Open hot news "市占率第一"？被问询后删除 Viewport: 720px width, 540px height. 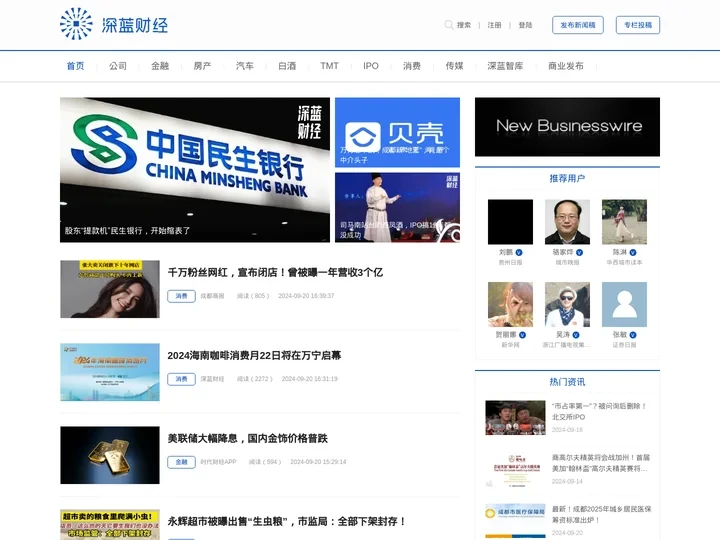pyautogui.click(x=599, y=411)
